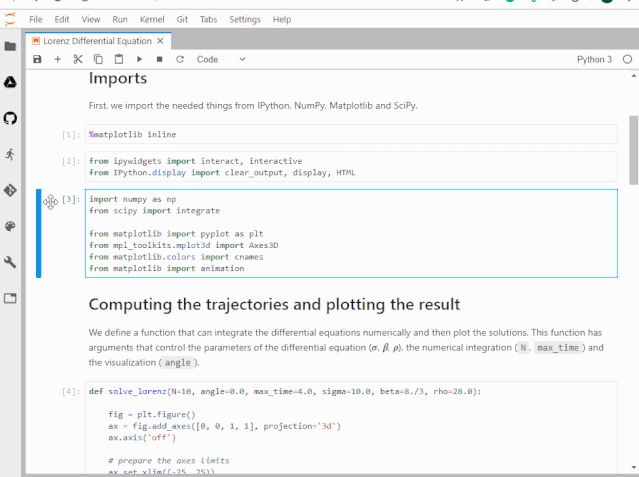Open the Kernel menu
Screen dimensions: 639x477
(x=152, y=20)
